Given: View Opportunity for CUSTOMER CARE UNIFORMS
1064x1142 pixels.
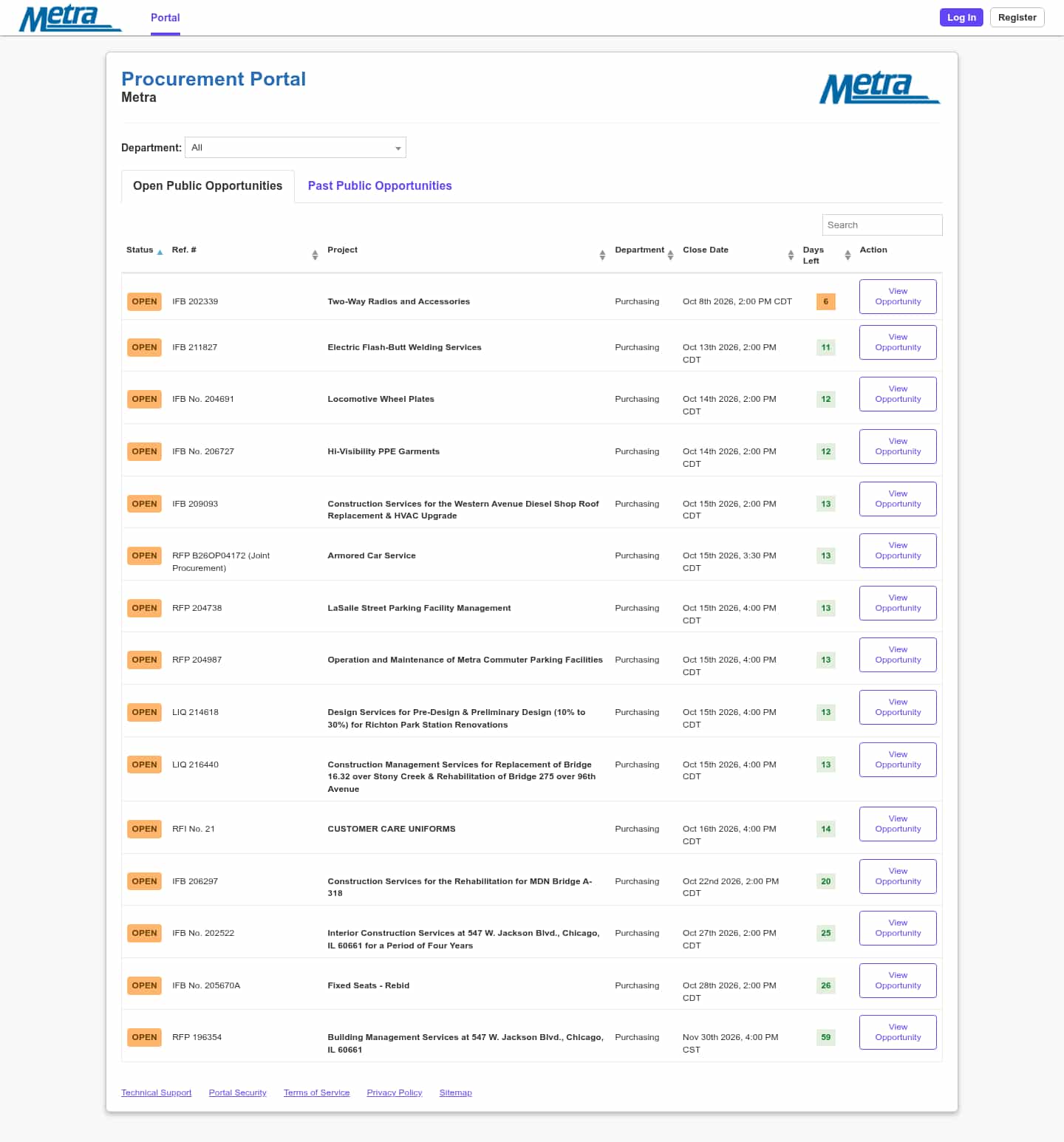Looking at the screenshot, I should [x=898, y=824].
